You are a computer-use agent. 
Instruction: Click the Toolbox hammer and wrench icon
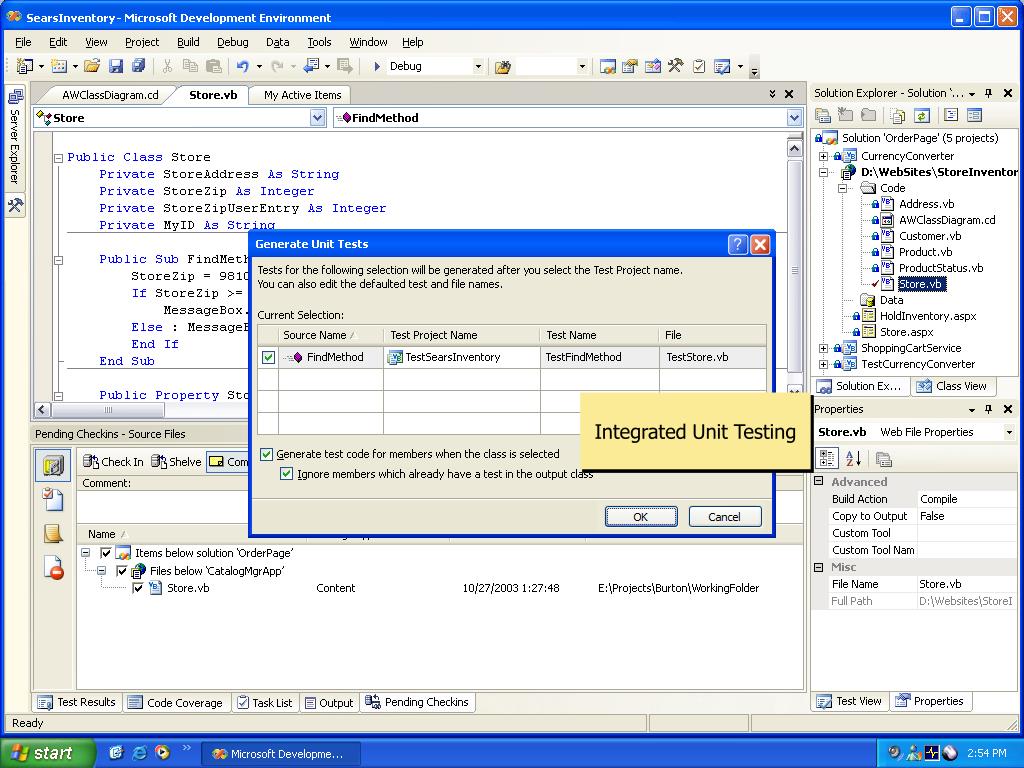click(675, 66)
